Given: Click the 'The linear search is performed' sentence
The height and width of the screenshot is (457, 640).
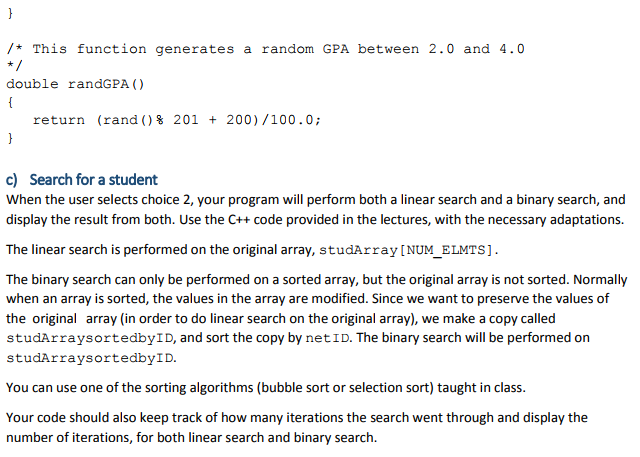Looking at the screenshot, I should (x=252, y=250).
